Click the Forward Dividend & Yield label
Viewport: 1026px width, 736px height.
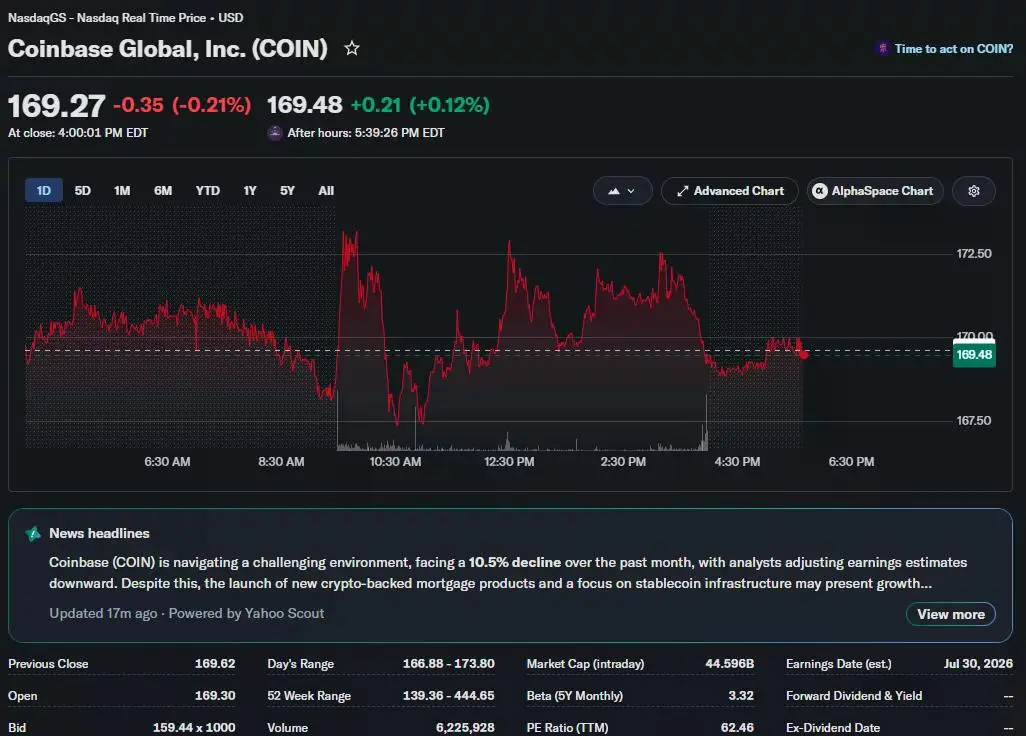[854, 696]
